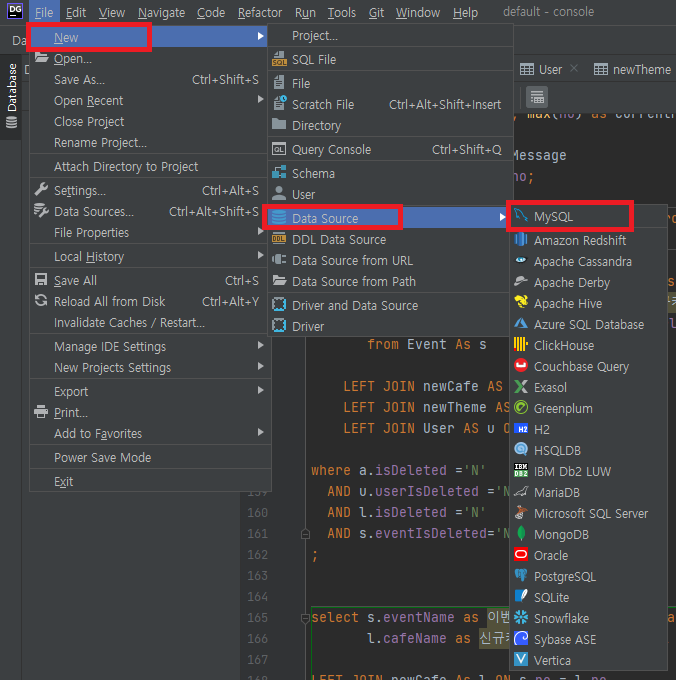Choose SQL File in New submenu
The height and width of the screenshot is (680, 676).
point(389,59)
